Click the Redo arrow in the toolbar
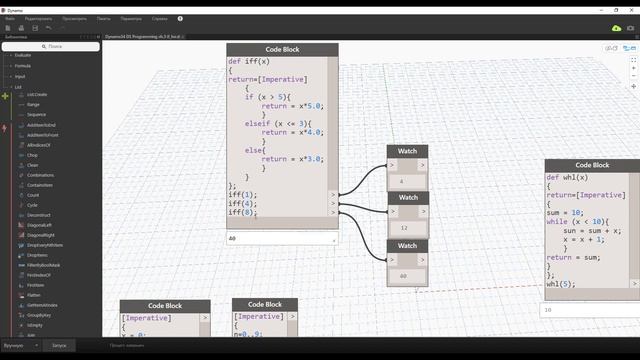The image size is (640, 360). (62, 28)
